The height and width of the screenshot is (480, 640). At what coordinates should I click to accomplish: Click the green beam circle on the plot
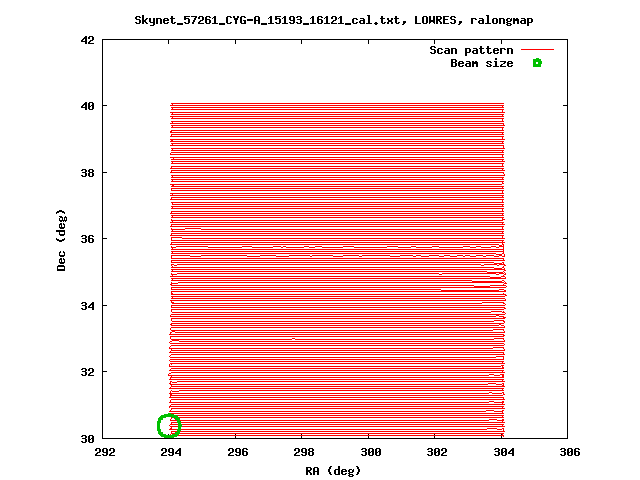tap(169, 426)
